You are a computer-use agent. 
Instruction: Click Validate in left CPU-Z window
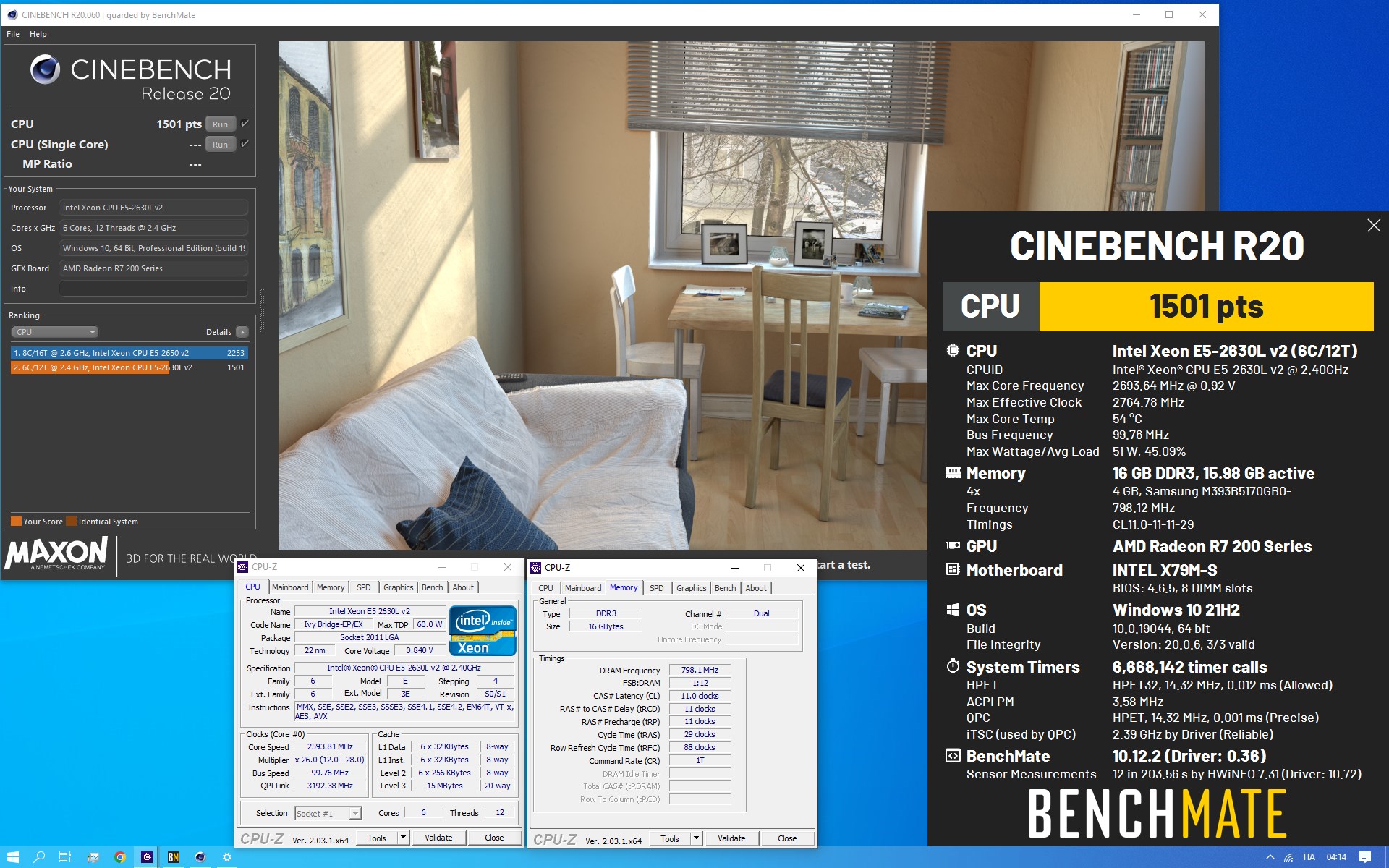[x=438, y=838]
